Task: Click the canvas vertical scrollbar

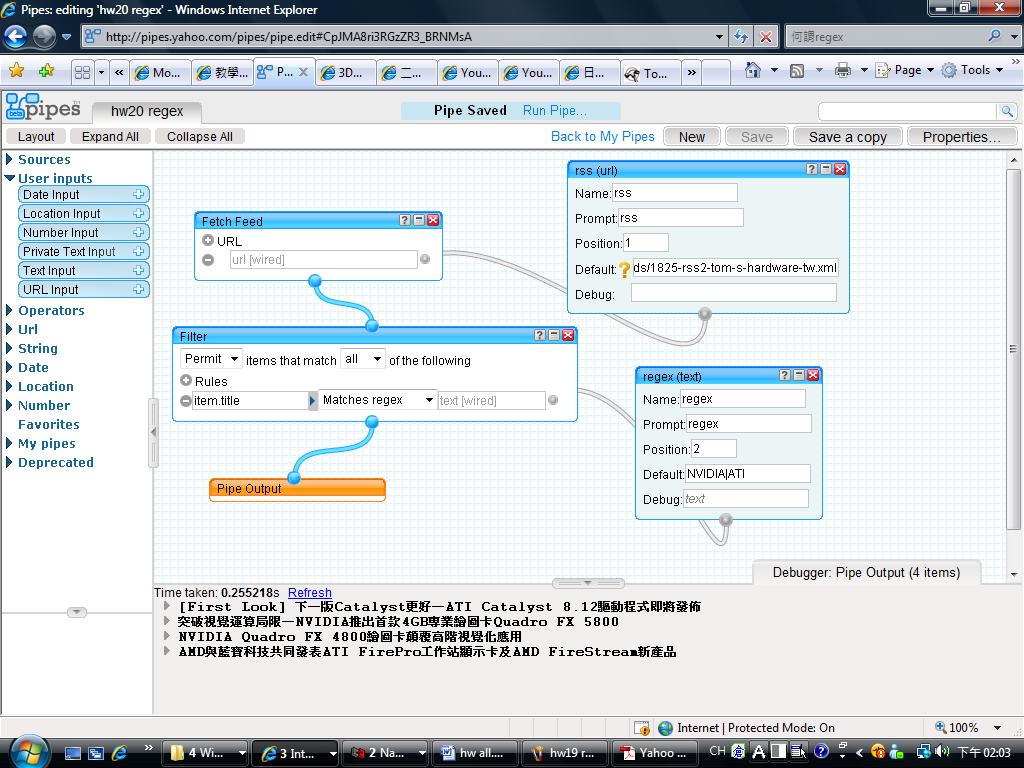Action: coord(1013,349)
